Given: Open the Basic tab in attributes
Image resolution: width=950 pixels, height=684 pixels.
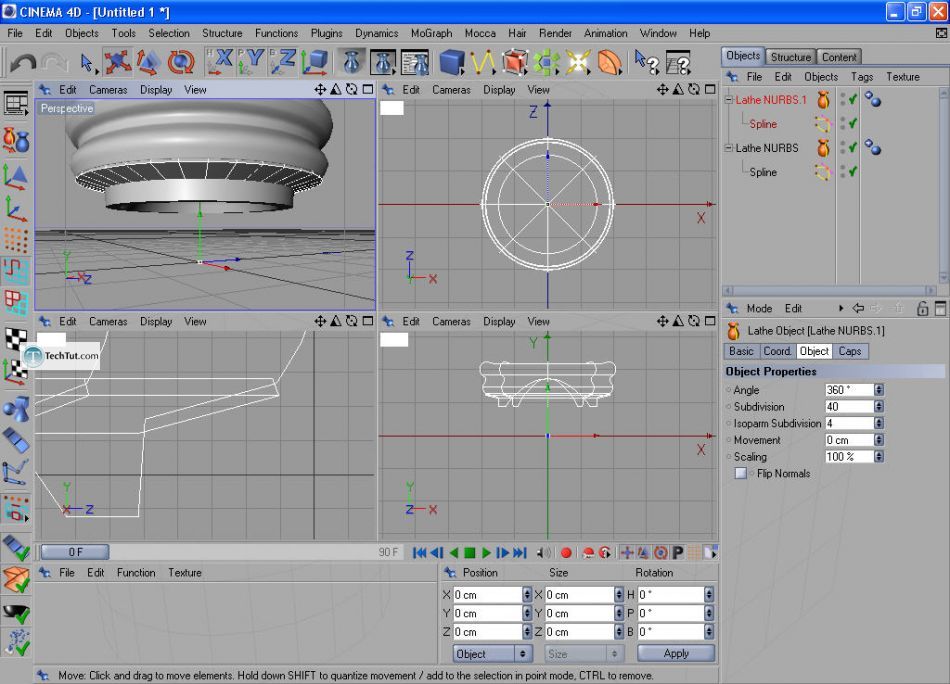Looking at the screenshot, I should pos(741,351).
